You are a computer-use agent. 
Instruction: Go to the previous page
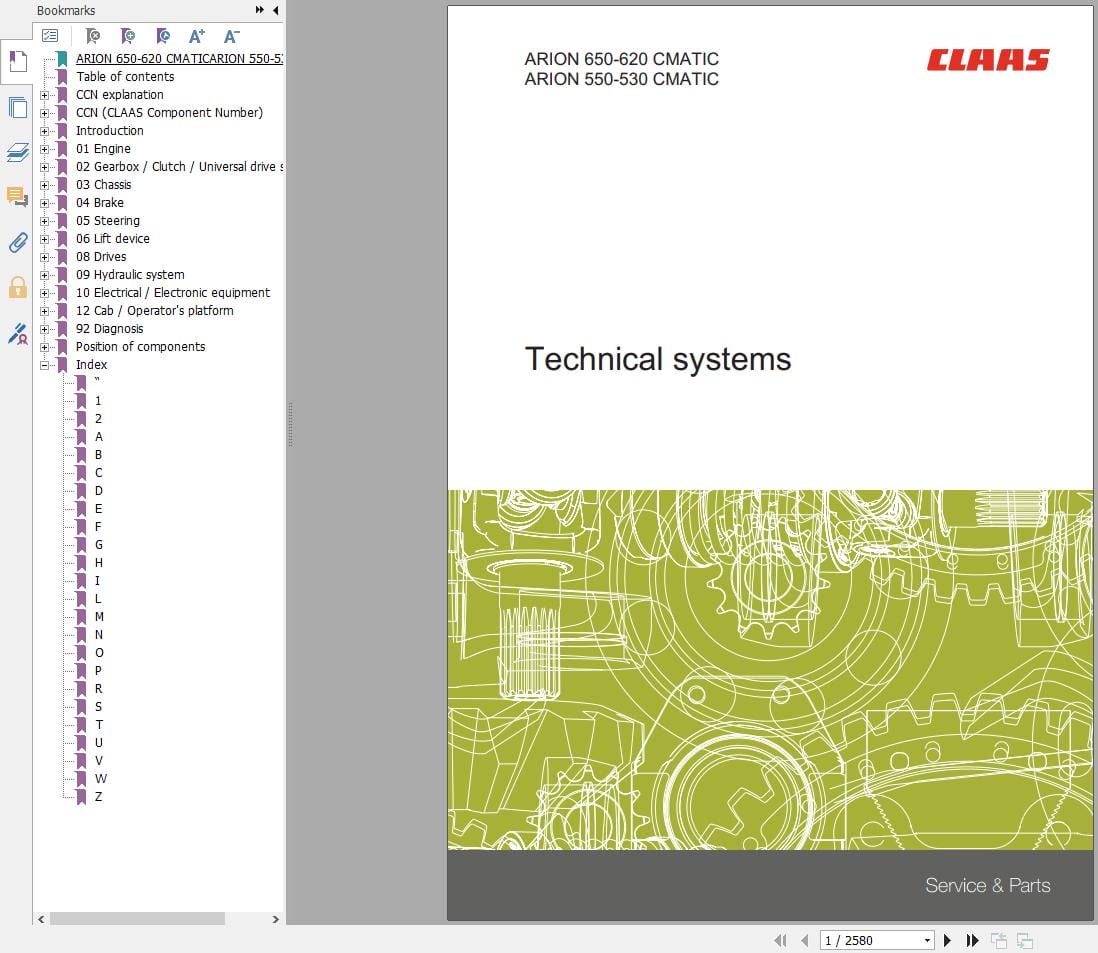tap(805, 940)
